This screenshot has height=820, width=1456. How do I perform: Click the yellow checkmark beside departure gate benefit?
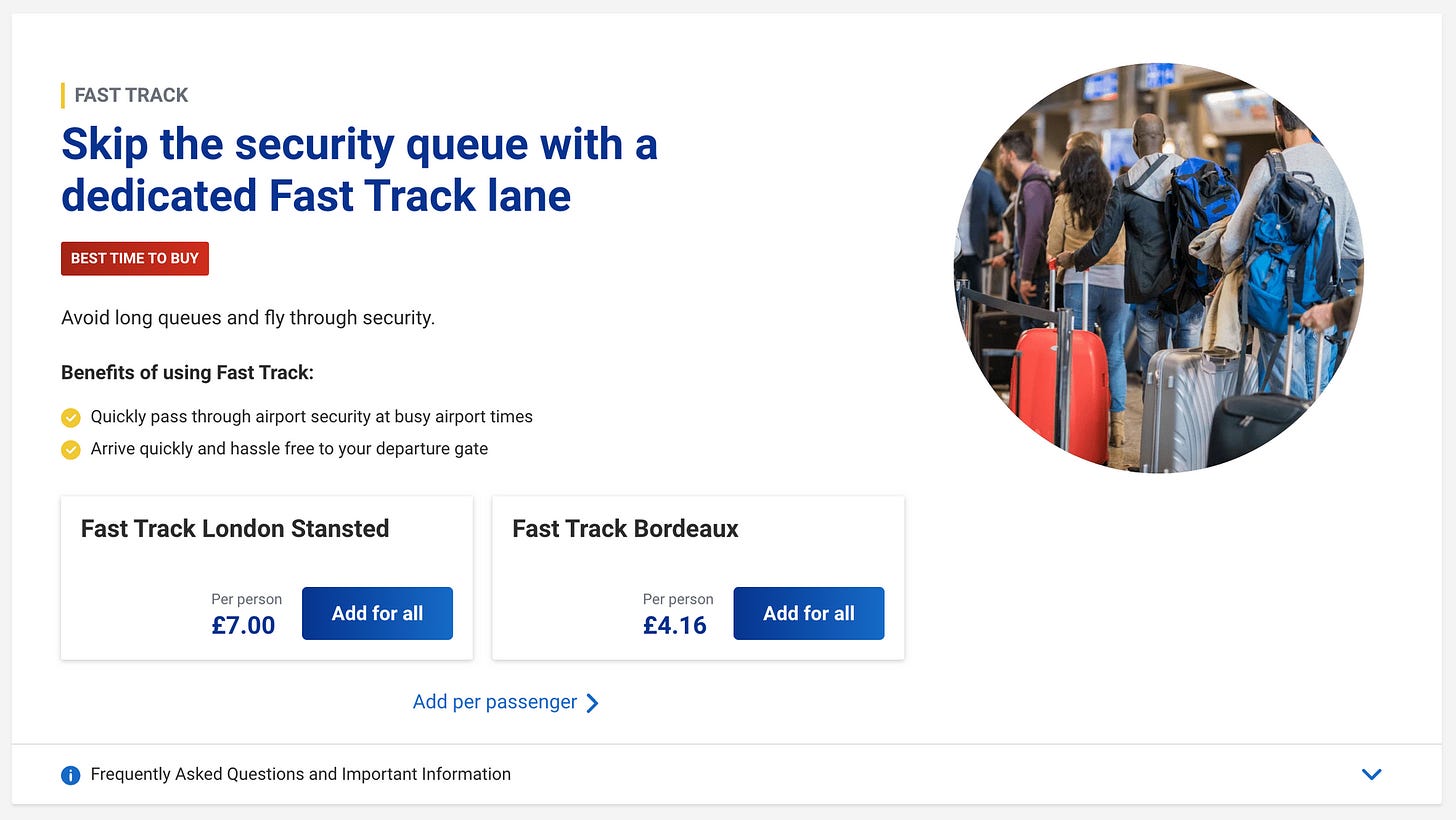(71, 449)
